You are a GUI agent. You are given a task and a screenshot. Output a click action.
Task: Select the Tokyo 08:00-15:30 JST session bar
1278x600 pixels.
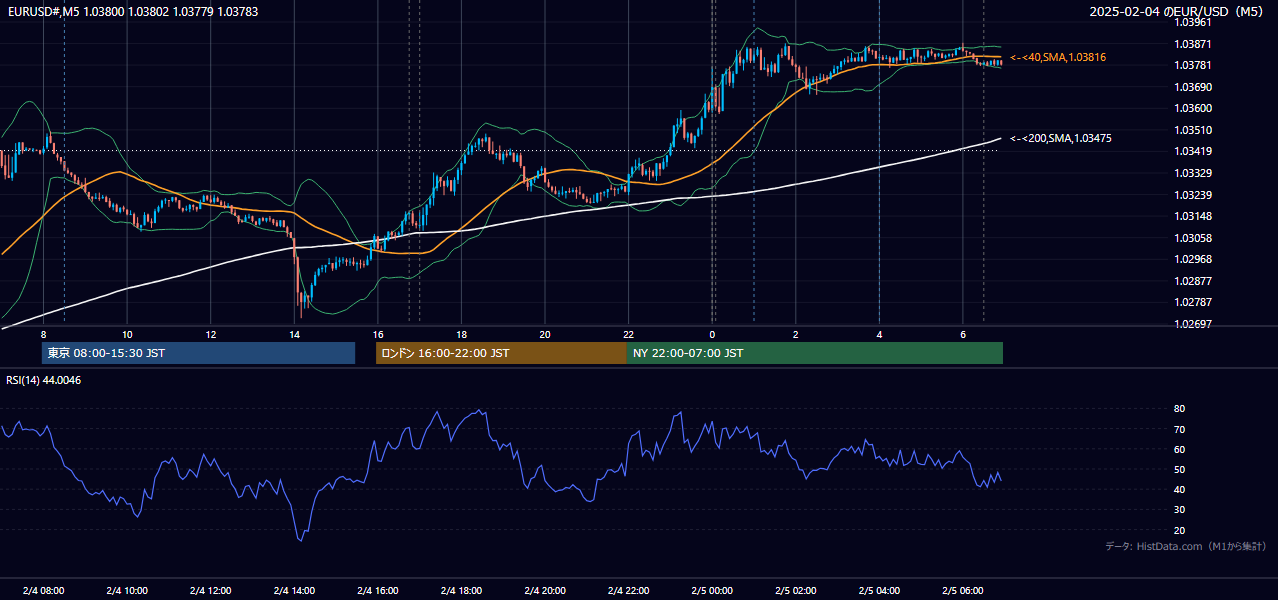pos(199,353)
